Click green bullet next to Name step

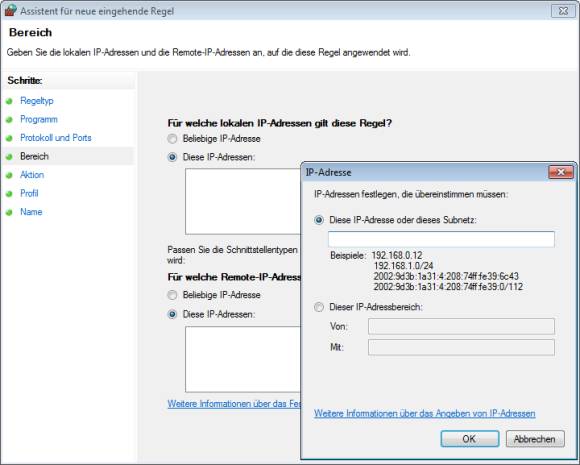click(10, 212)
